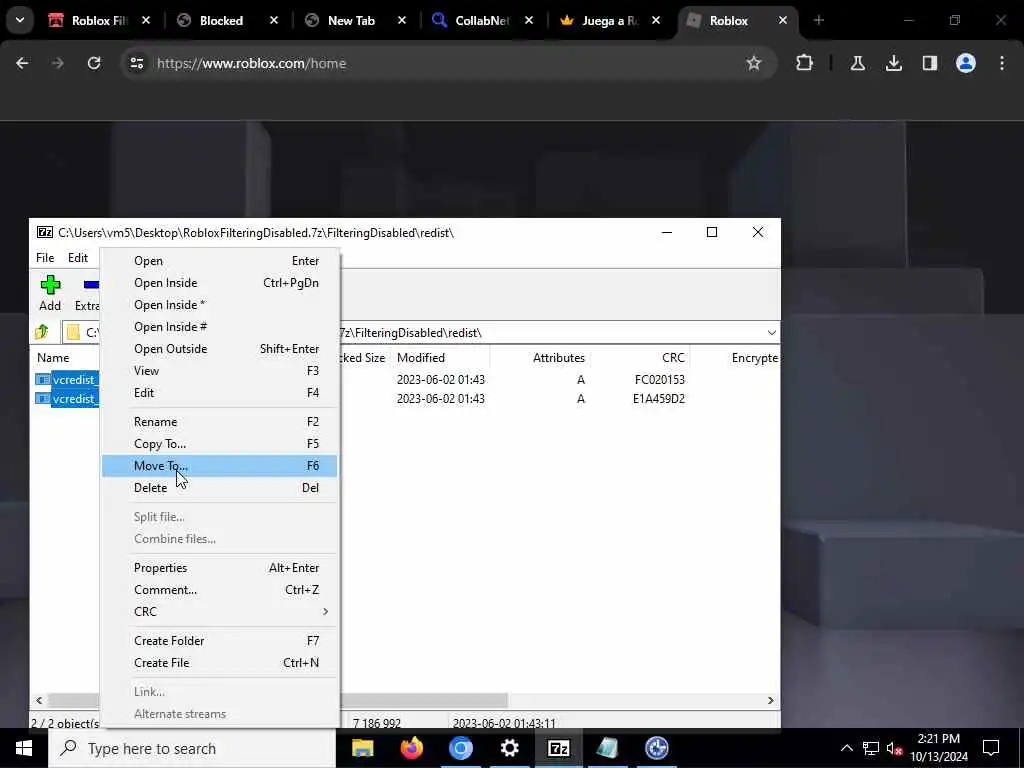
Task: Choose Open Outside menu entry
Action: [x=219, y=349]
